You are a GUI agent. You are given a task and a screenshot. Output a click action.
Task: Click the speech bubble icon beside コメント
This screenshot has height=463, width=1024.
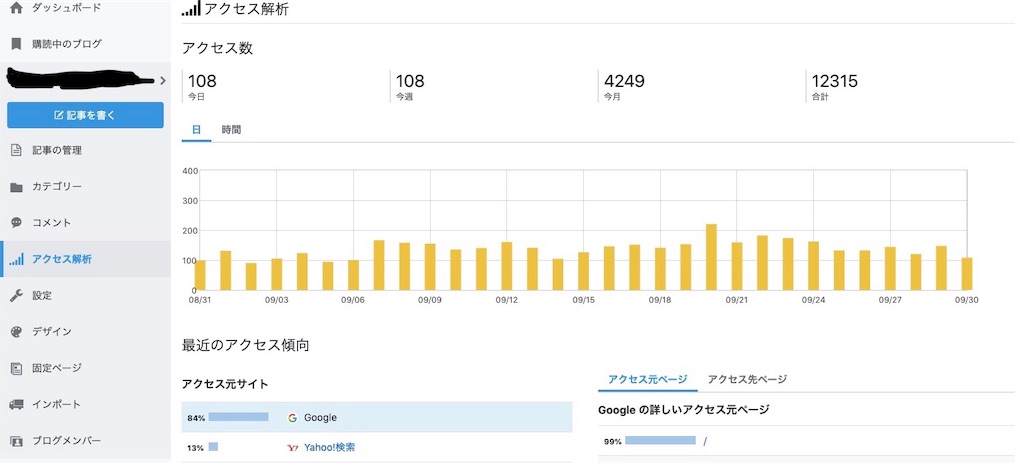coord(16,223)
